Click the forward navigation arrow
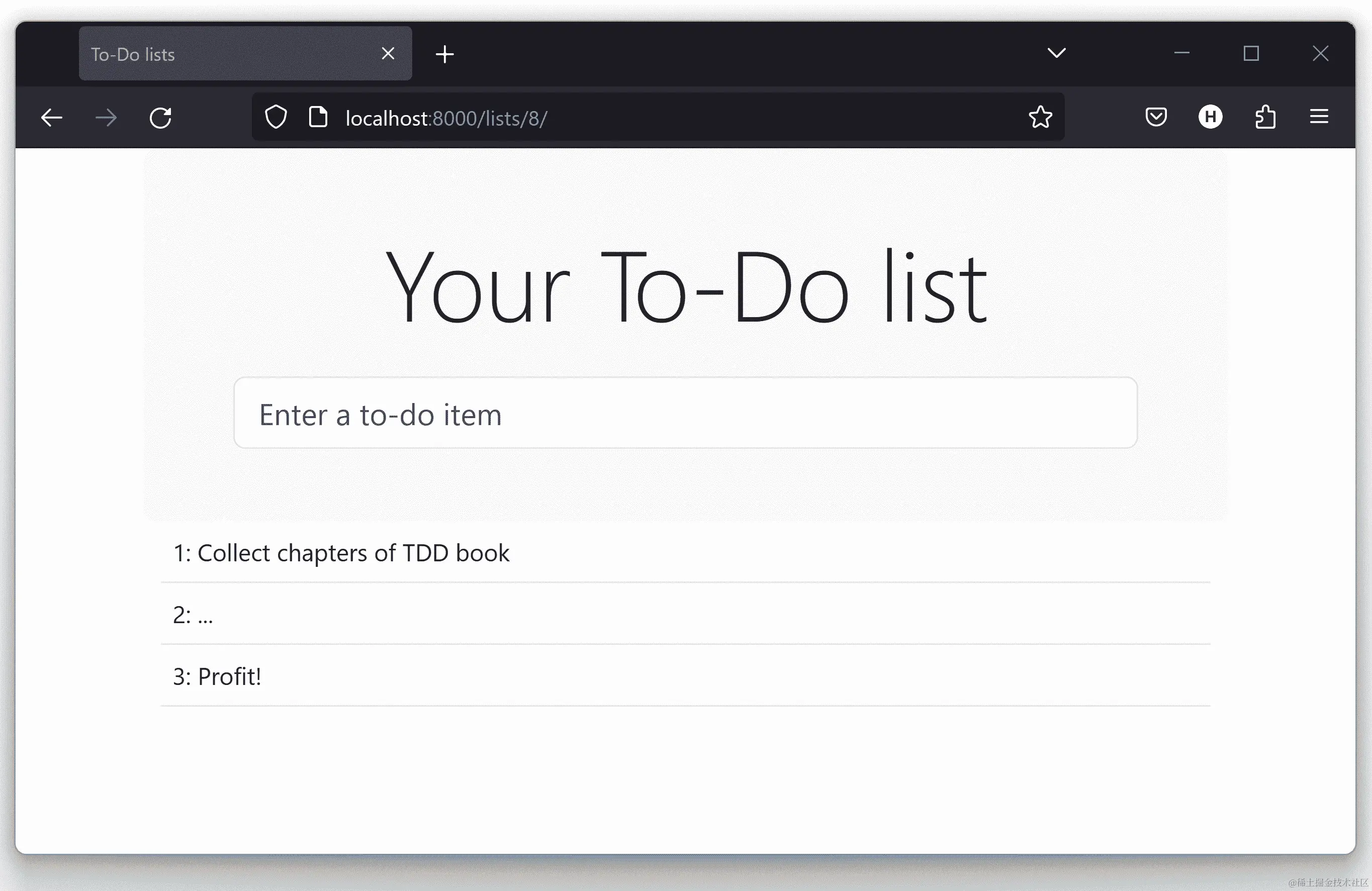This screenshot has width=1372, height=891. pos(106,118)
